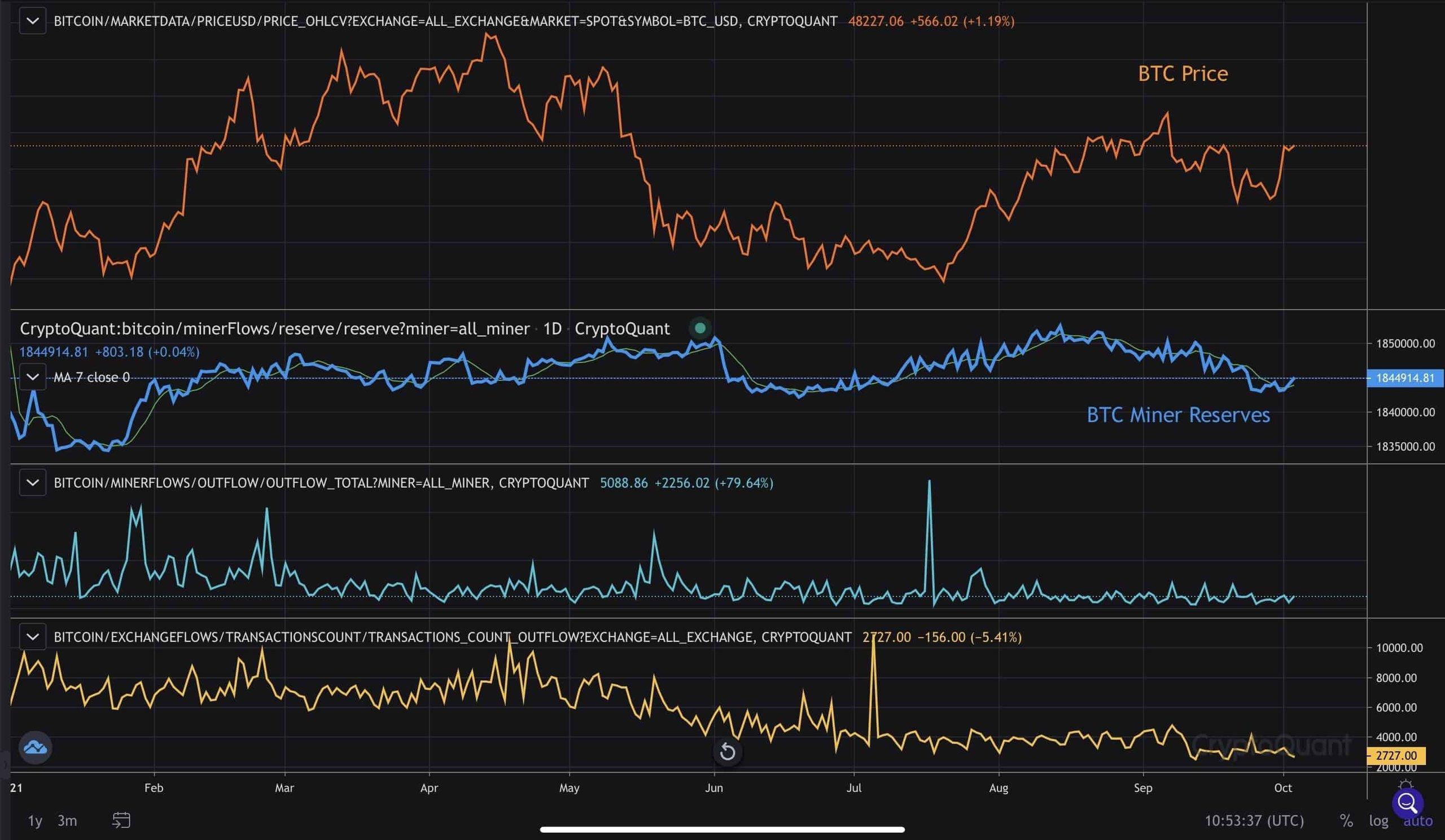Click the miner reserve symbol title

coord(274,329)
